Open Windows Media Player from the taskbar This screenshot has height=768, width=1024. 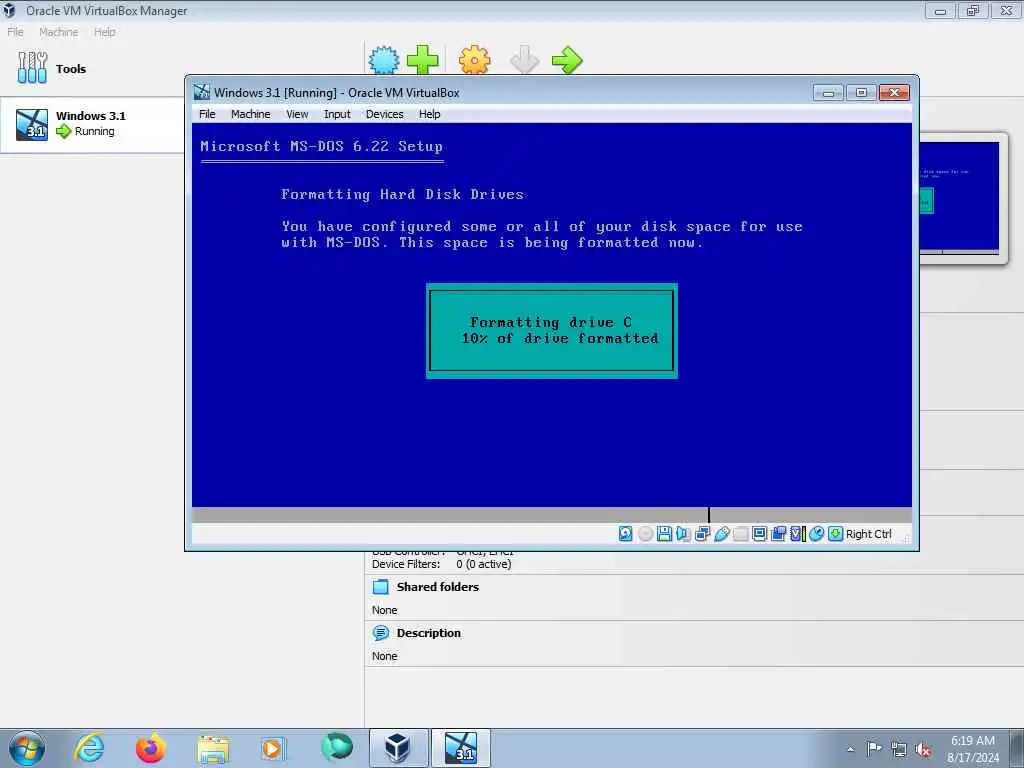272,748
